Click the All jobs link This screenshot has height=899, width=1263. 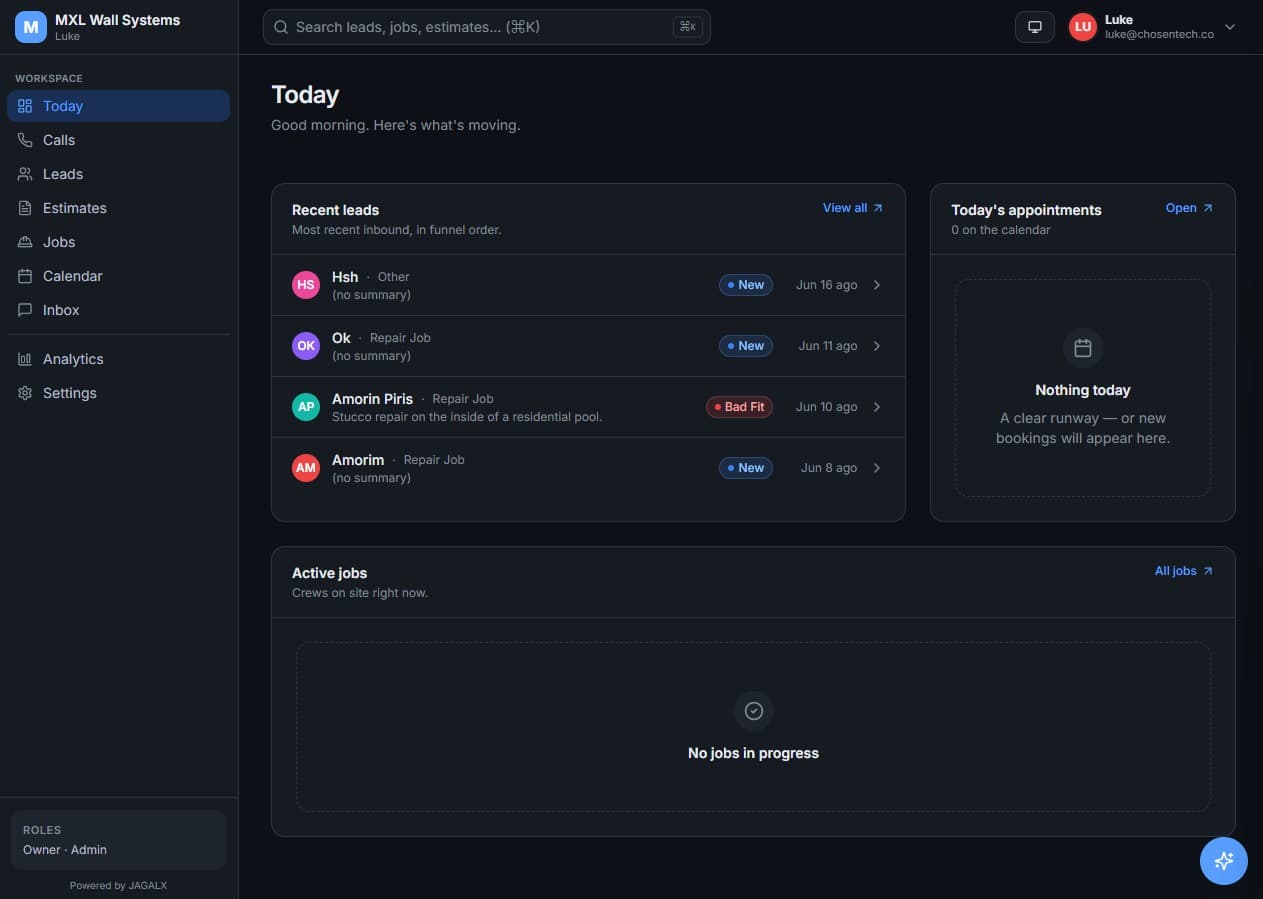tap(1184, 571)
